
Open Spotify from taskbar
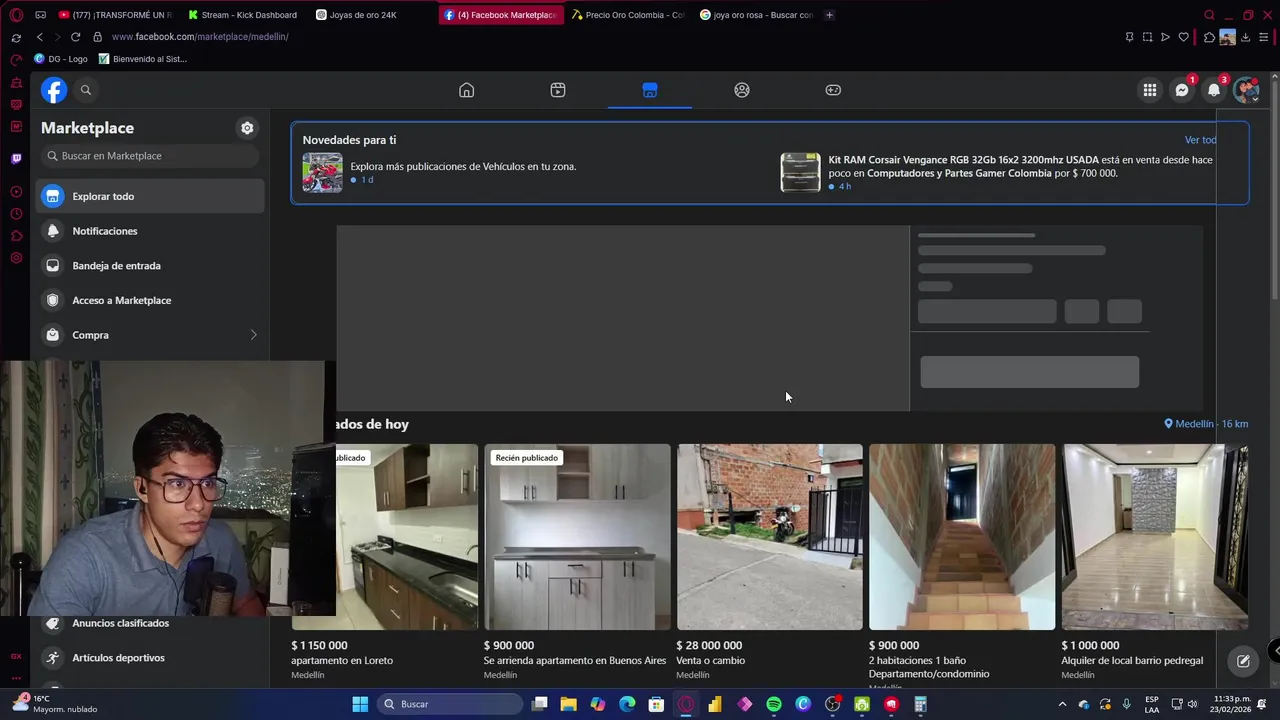coord(774,704)
